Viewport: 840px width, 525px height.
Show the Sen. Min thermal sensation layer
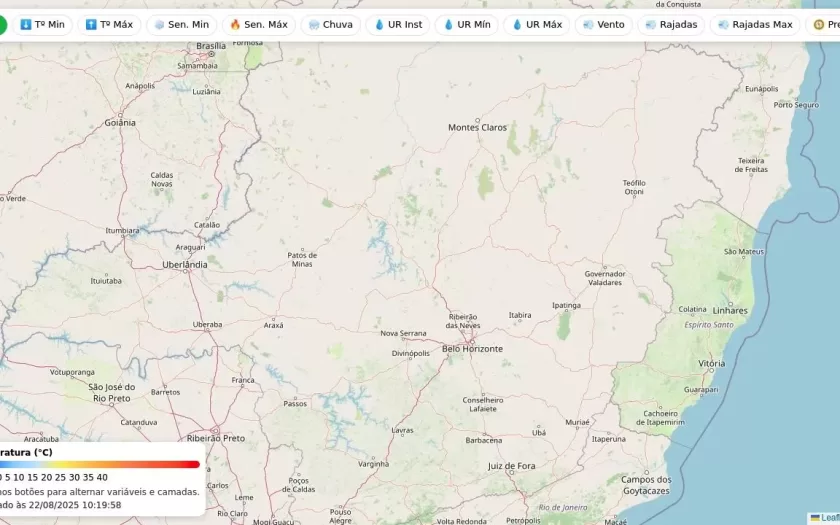pos(182,25)
